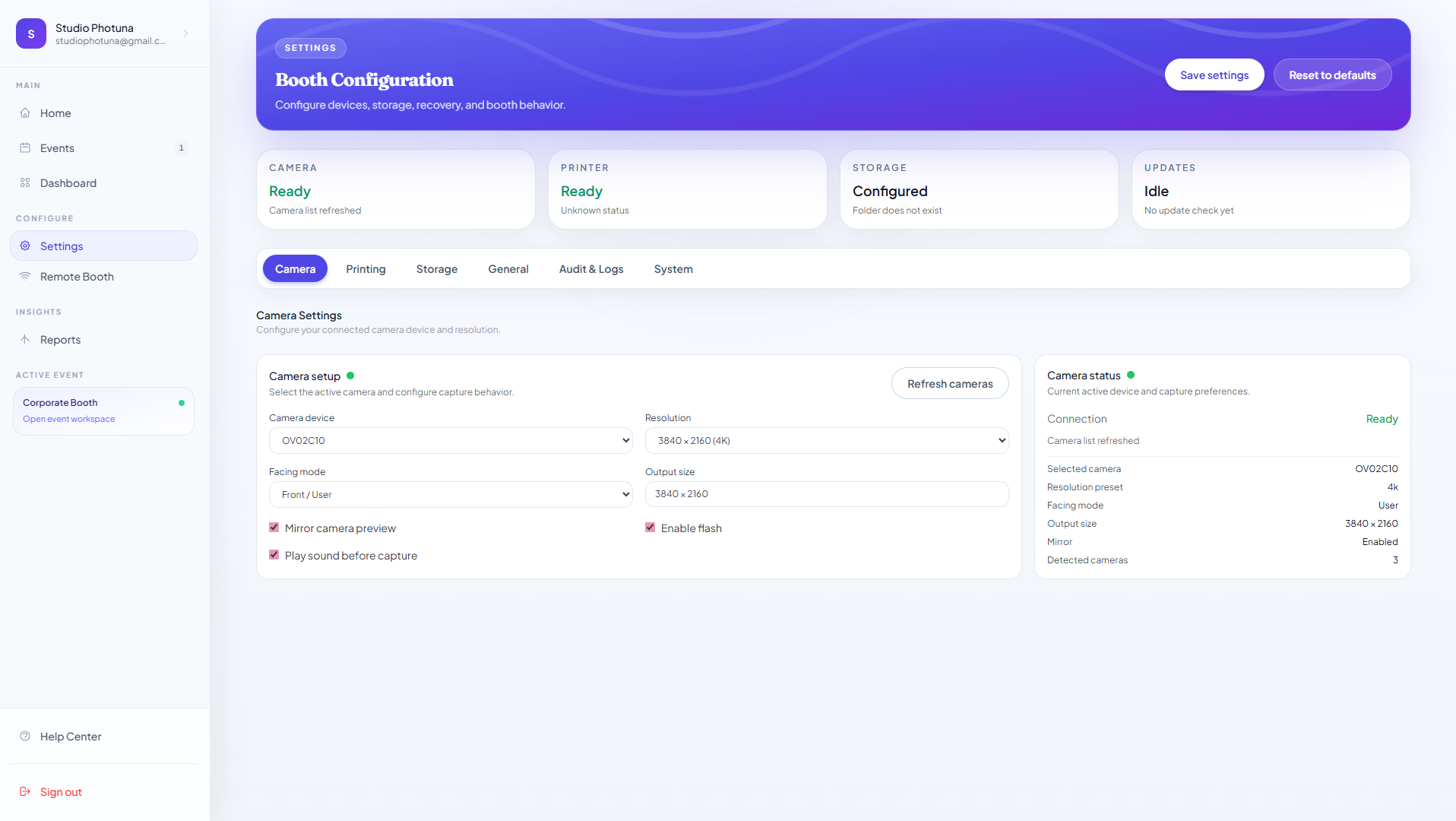Click the Output size 3840 x 2160 status value

pyautogui.click(x=1372, y=523)
